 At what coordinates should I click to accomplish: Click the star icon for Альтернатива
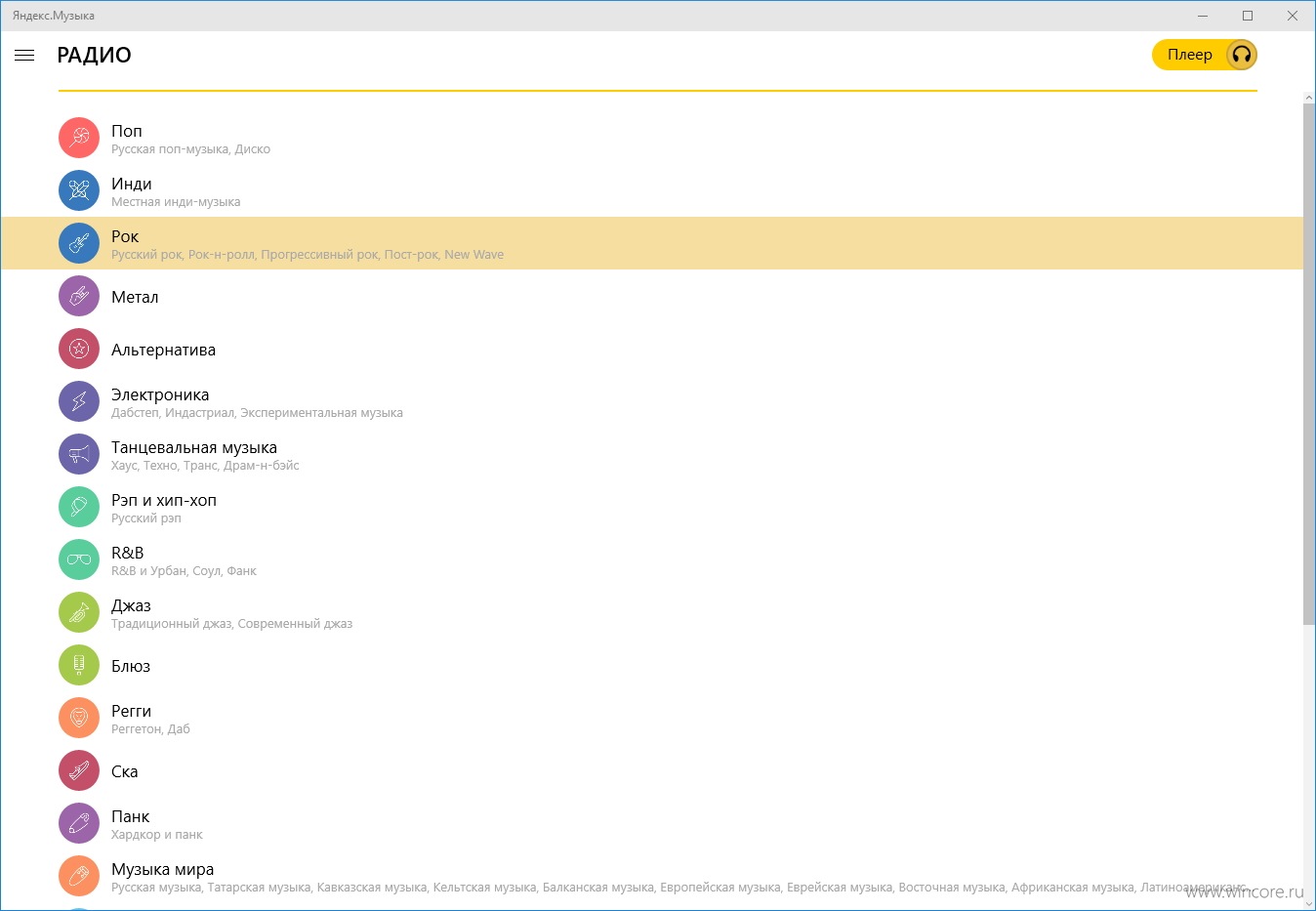79,349
